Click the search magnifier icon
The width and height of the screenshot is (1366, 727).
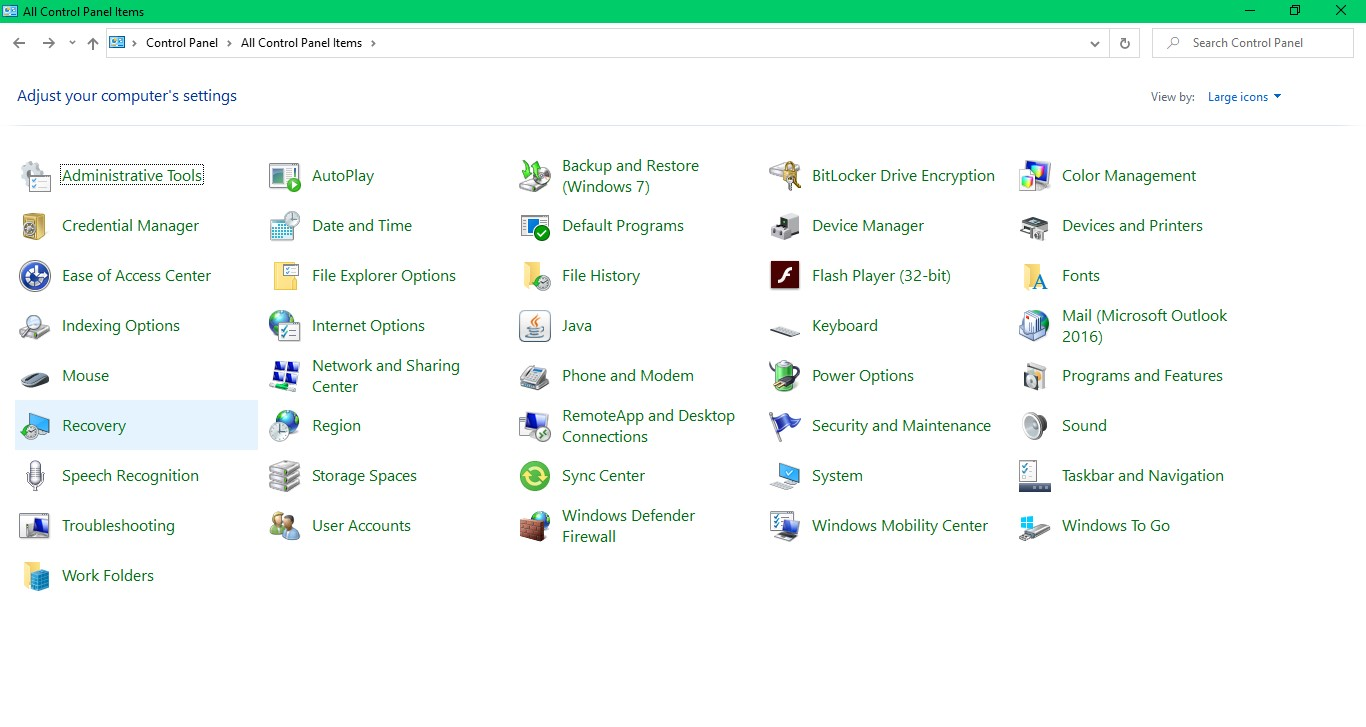tap(1172, 43)
